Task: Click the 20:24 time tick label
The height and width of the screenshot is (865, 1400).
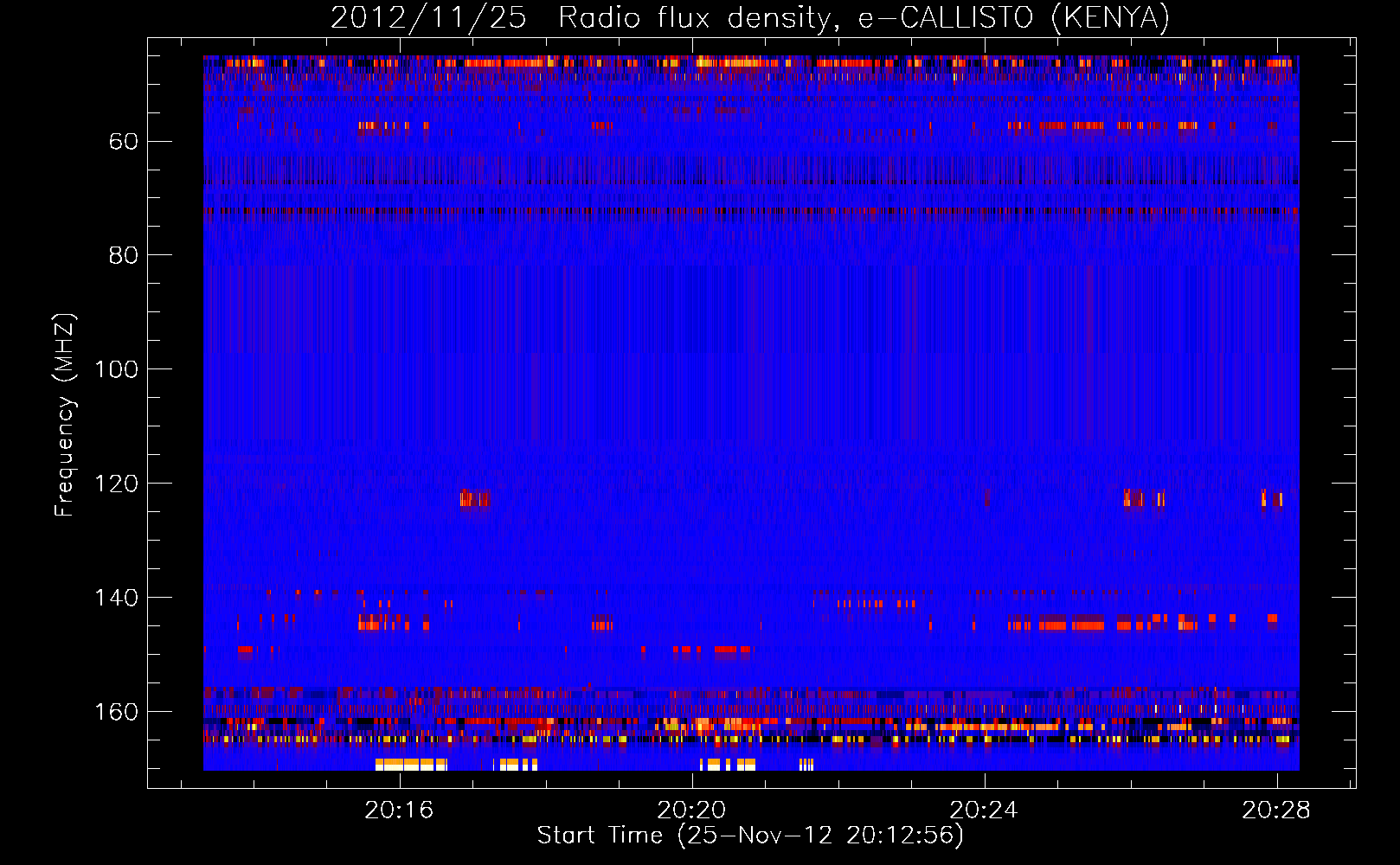Action: pyautogui.click(x=984, y=811)
